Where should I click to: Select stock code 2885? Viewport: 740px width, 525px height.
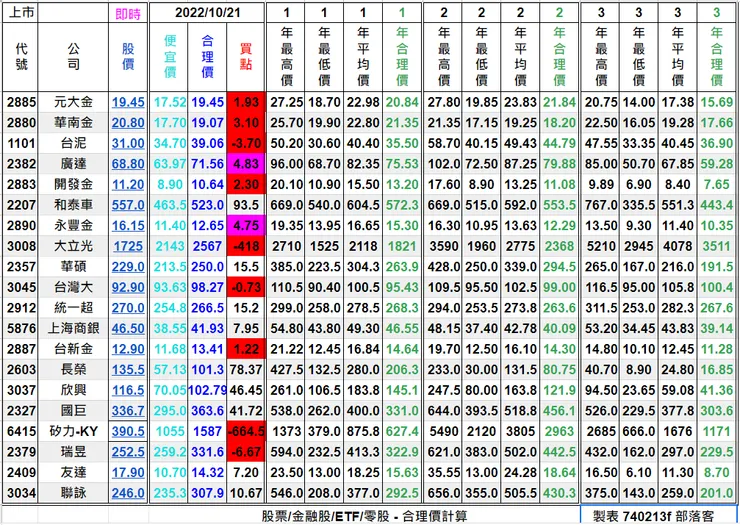click(x=21, y=102)
